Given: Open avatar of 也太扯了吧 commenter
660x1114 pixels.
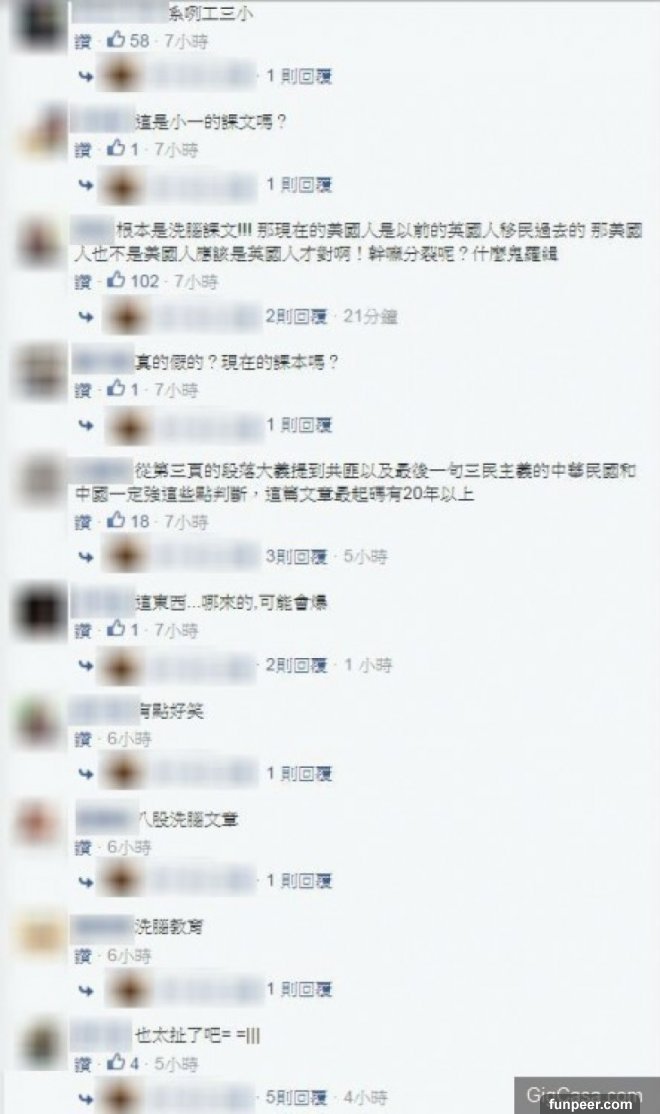Looking at the screenshot, I should (38, 1045).
